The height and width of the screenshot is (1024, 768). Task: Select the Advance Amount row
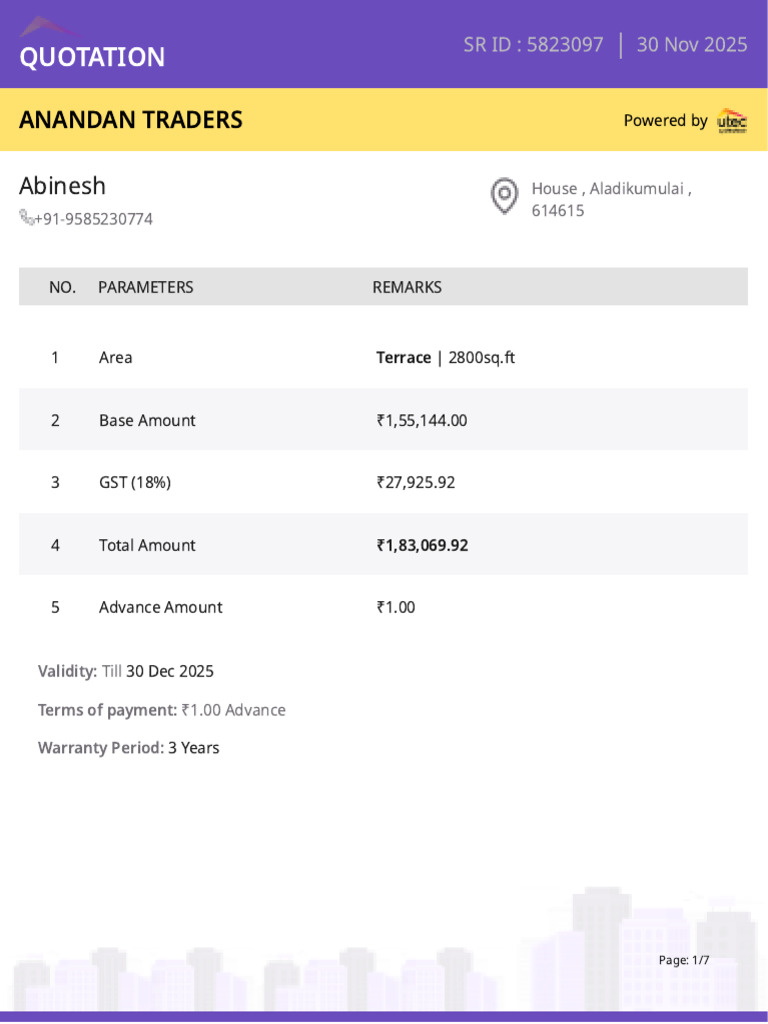pyautogui.click(x=383, y=607)
